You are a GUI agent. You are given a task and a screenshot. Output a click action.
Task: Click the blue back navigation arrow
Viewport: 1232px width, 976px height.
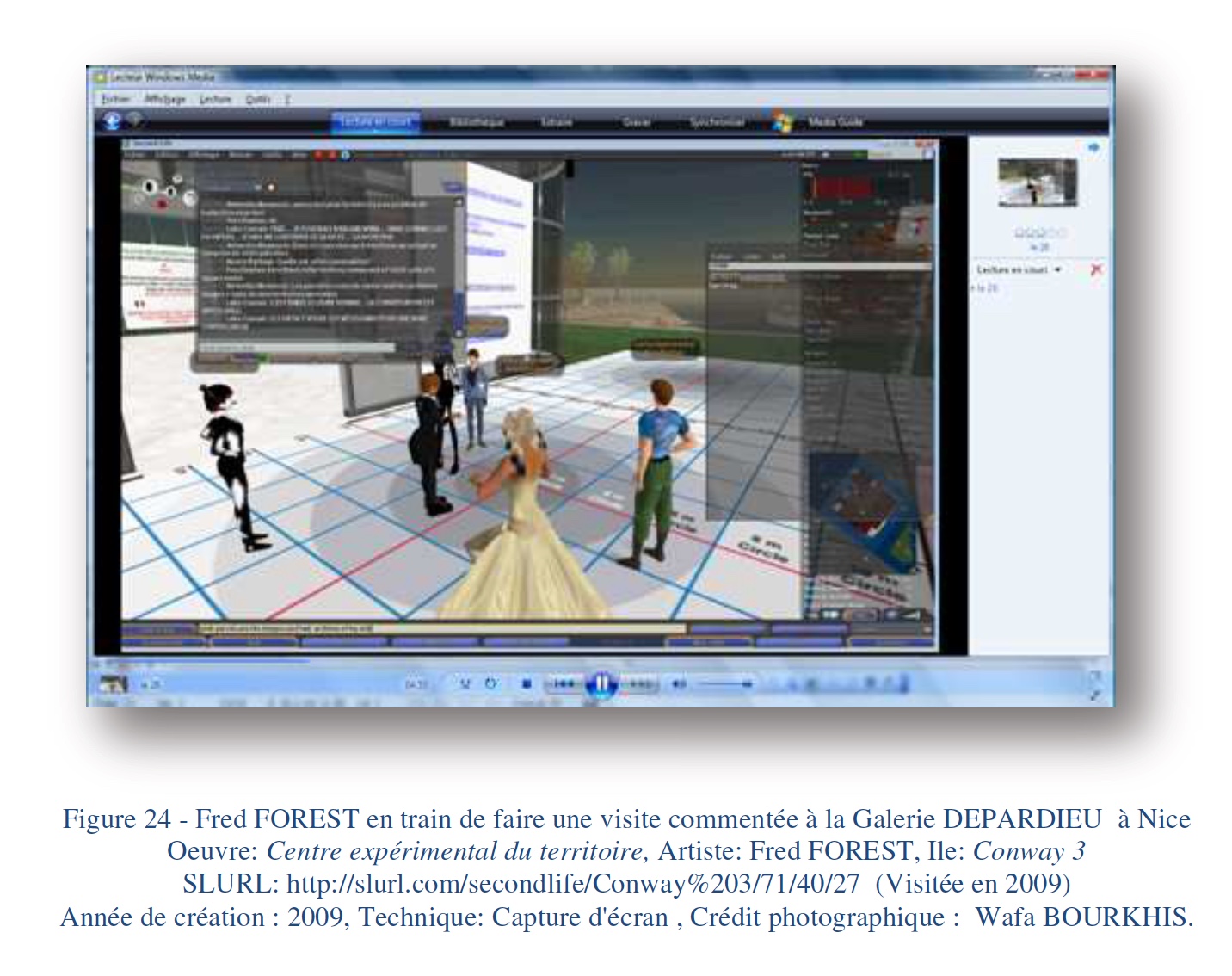coord(112,121)
